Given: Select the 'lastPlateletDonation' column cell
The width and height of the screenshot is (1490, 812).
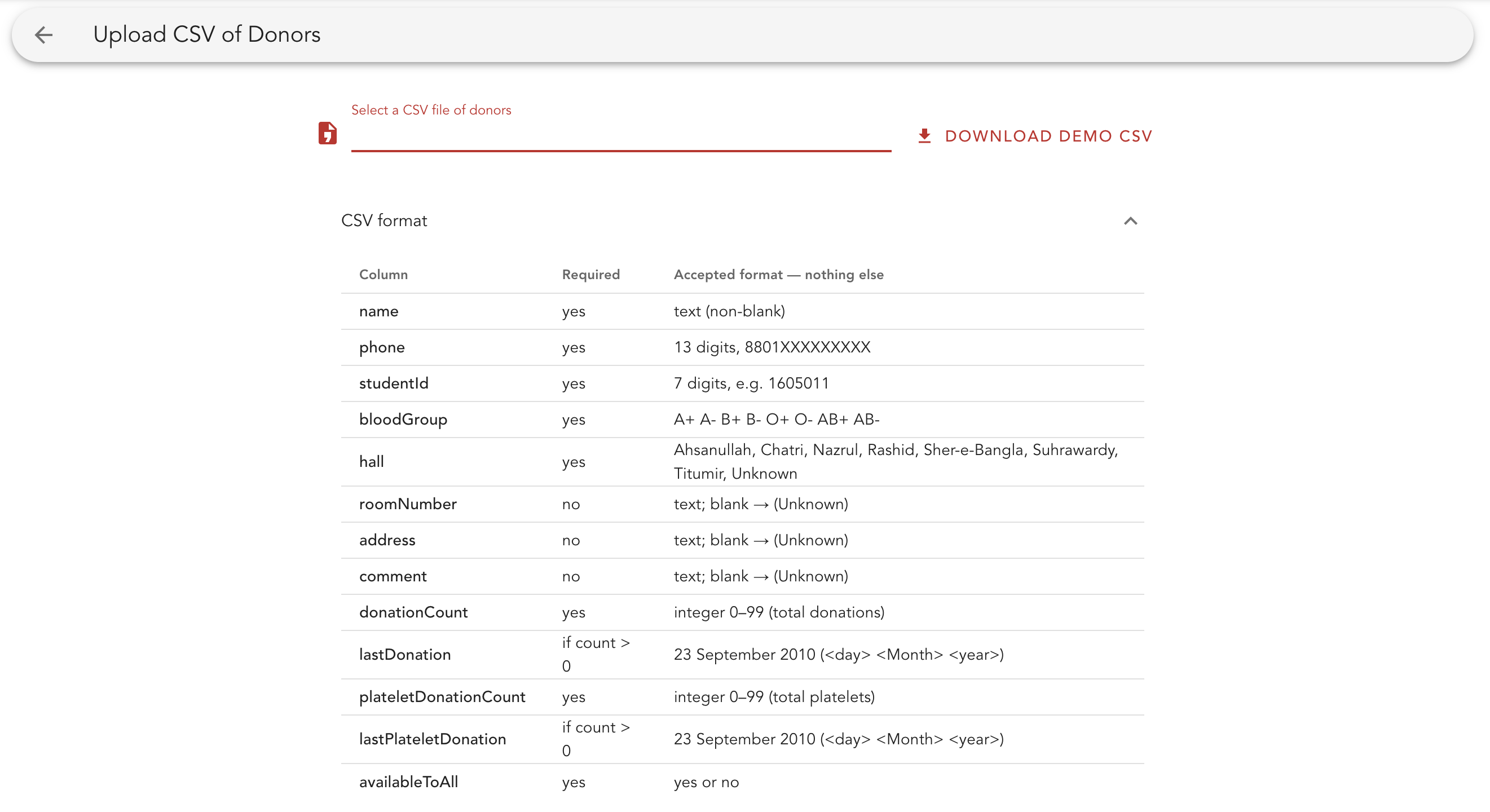Looking at the screenshot, I should pos(432,739).
